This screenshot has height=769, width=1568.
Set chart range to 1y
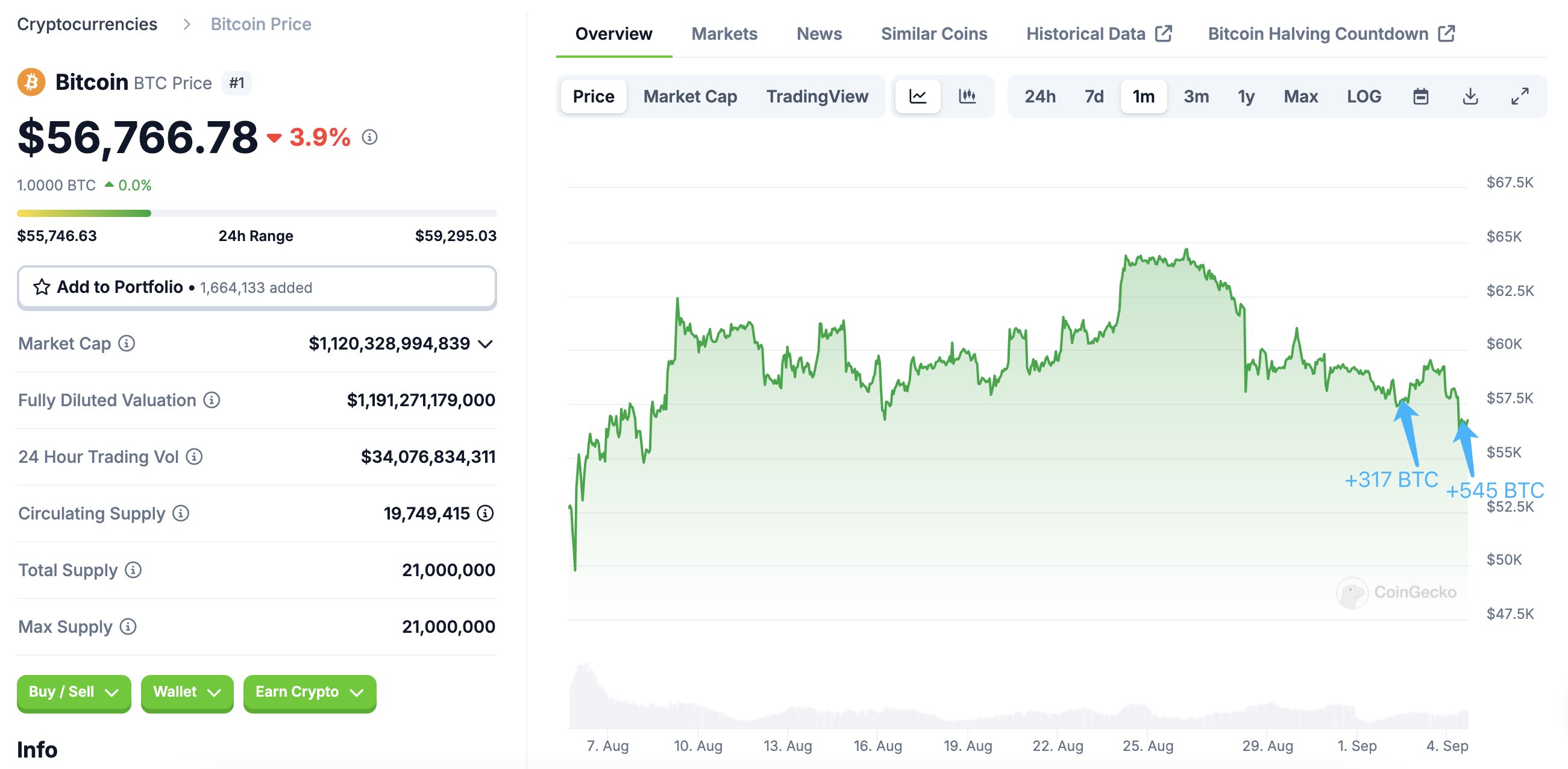1246,96
